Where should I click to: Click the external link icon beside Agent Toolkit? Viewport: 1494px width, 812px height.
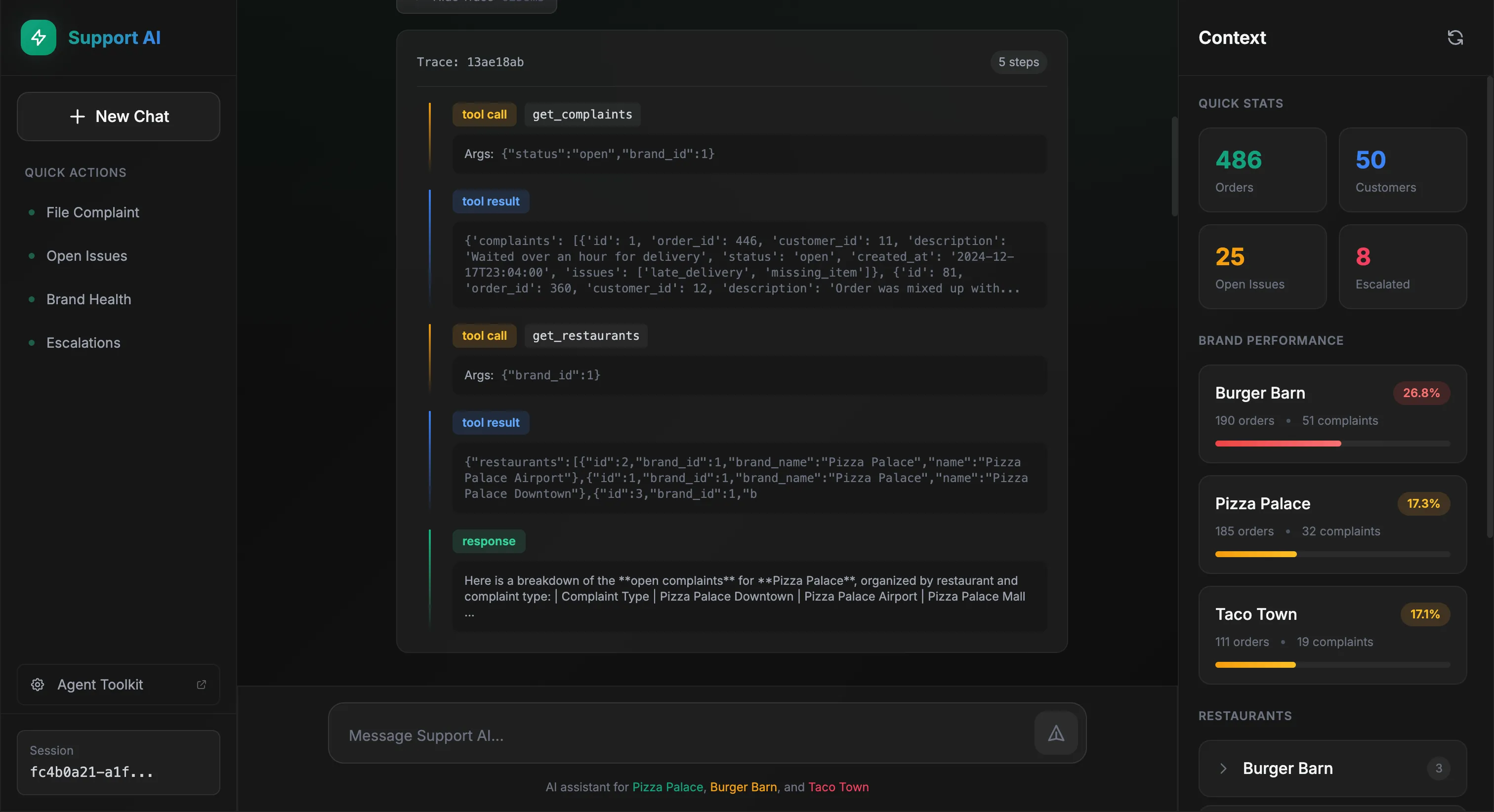coord(201,685)
